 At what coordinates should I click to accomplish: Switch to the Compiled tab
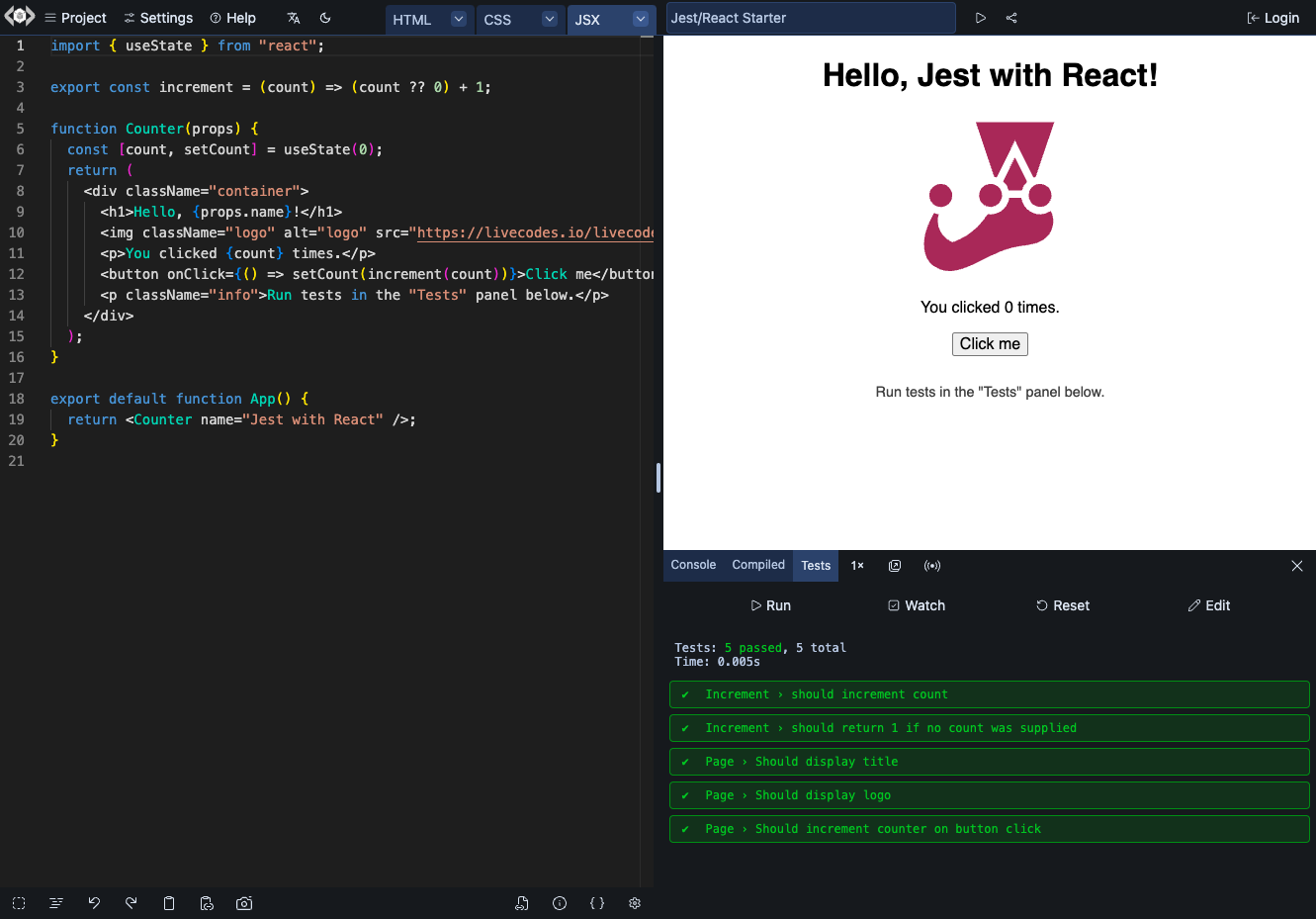[x=758, y=565]
